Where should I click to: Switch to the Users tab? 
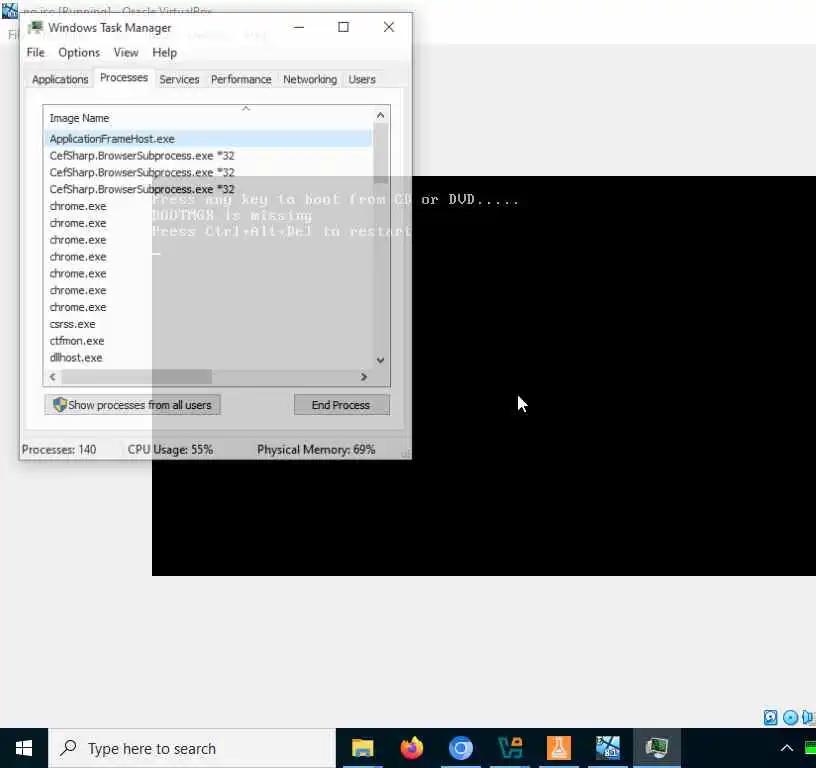pos(362,80)
